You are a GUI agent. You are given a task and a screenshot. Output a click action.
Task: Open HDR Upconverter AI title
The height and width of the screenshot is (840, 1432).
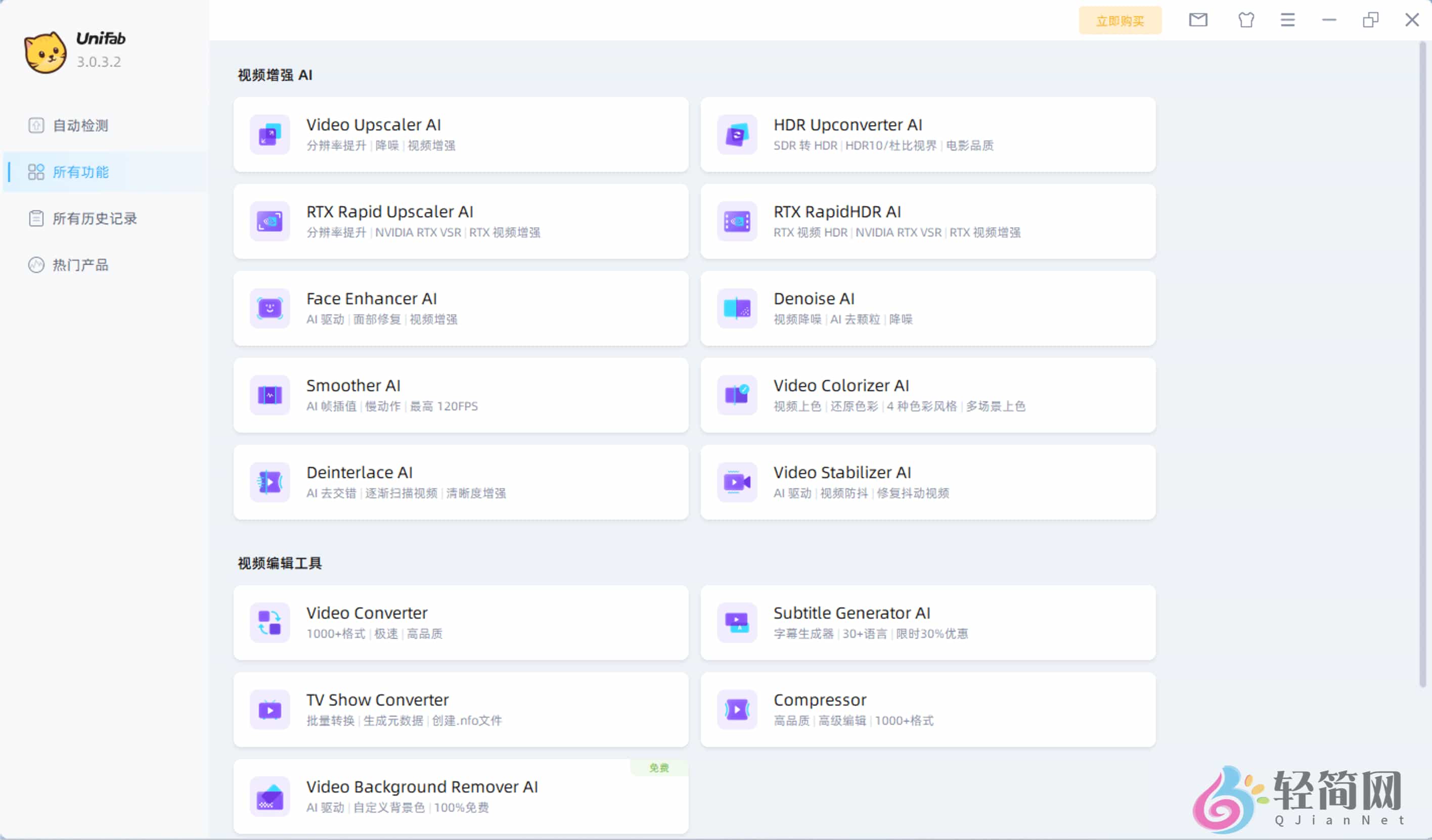pyautogui.click(x=848, y=124)
